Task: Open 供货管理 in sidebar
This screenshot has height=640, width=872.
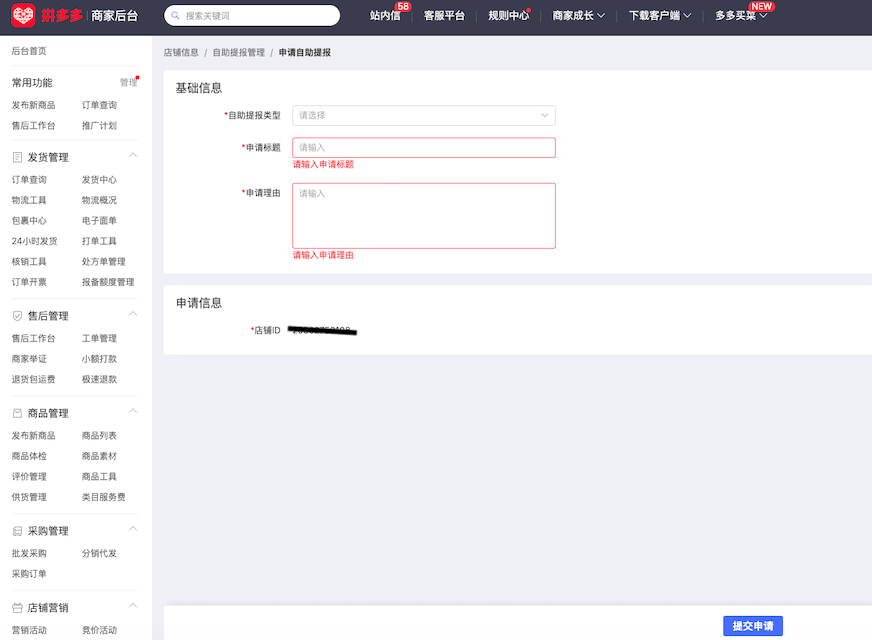Action: (x=29, y=498)
